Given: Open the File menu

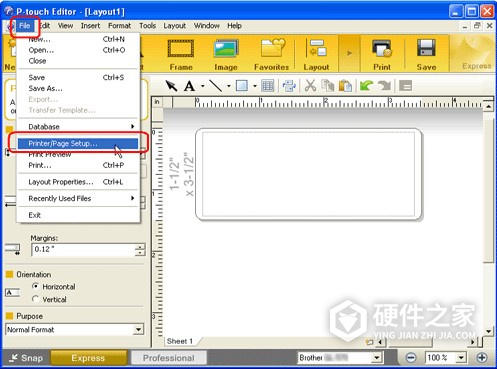Looking at the screenshot, I should click(25, 26).
